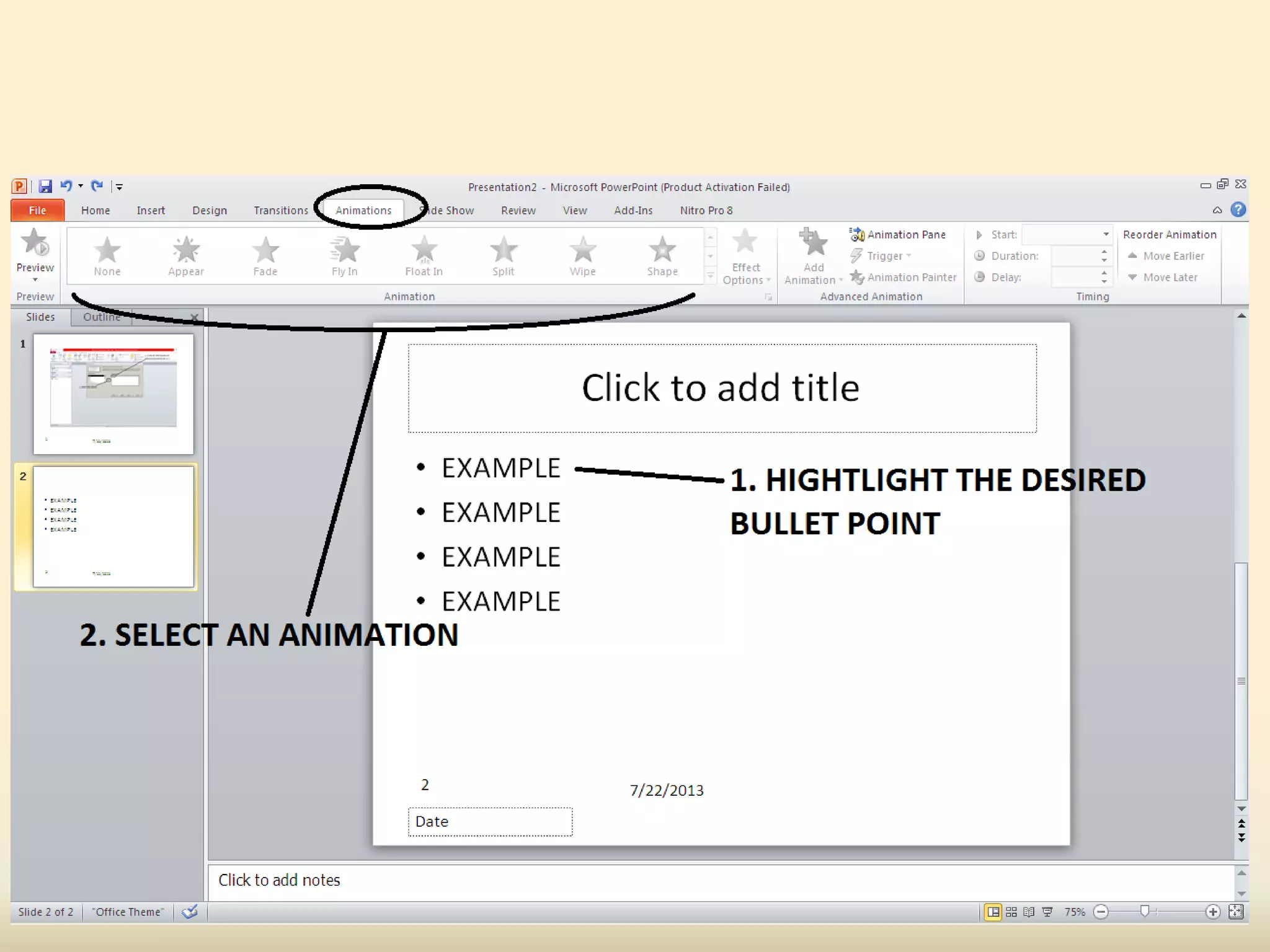Open PowerPoint Help question mark icon
1270x952 pixels.
point(1238,209)
